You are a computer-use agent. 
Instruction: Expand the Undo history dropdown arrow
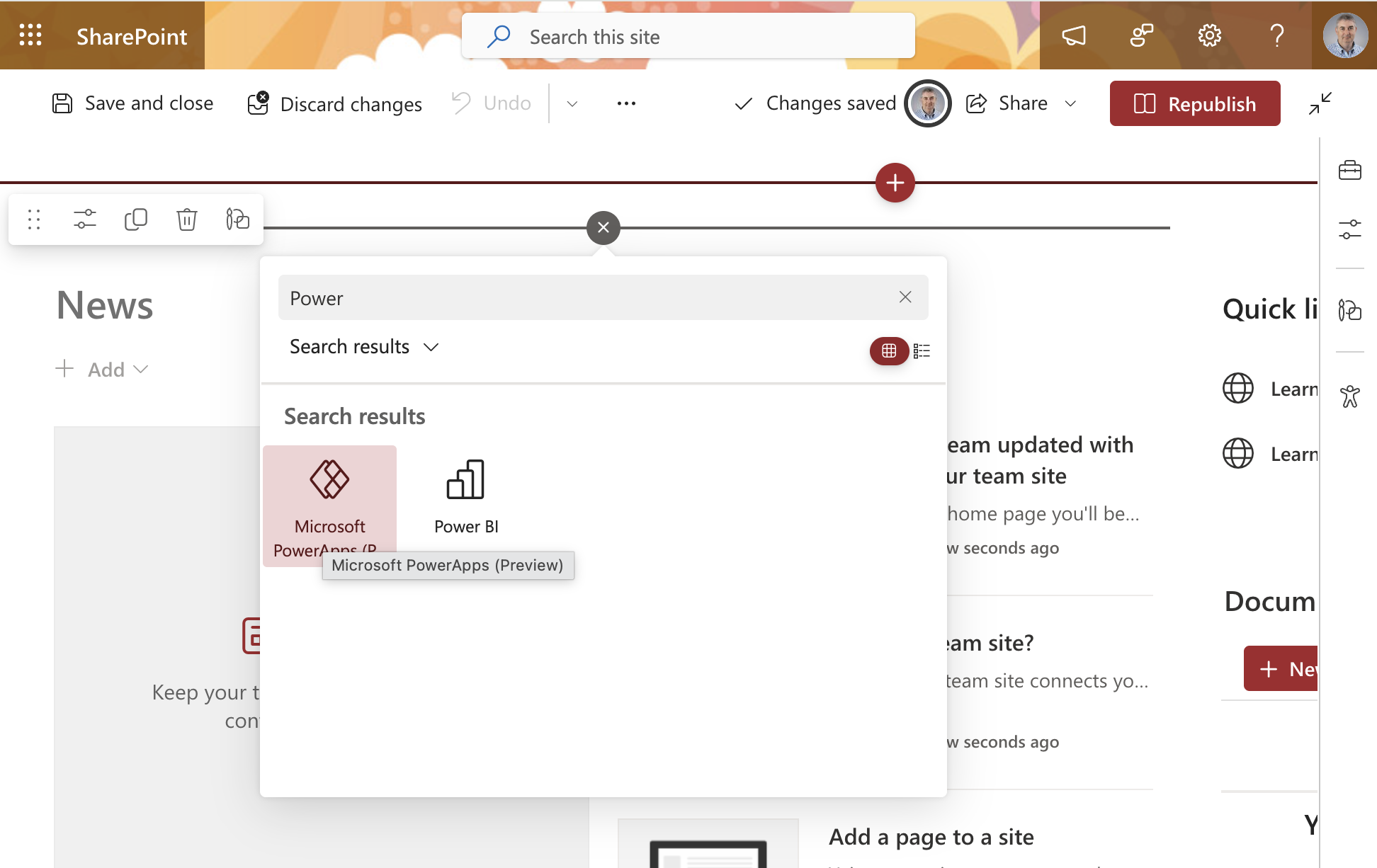pyautogui.click(x=572, y=104)
